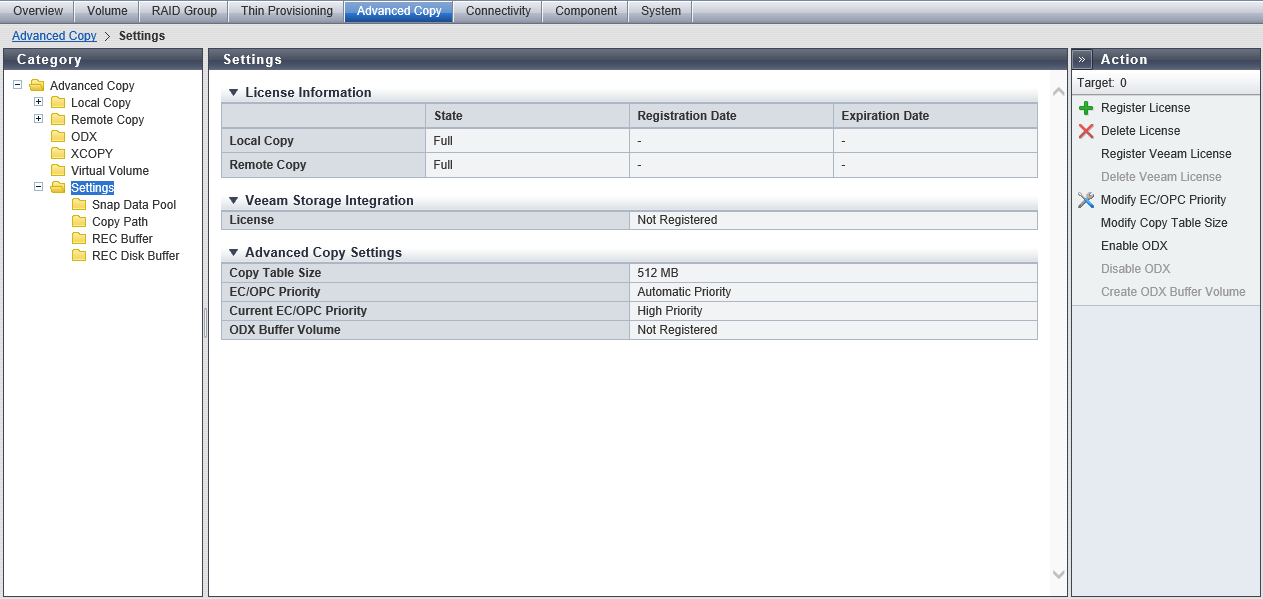
Task: Click the red X Delete License icon
Action: [x=1086, y=131]
